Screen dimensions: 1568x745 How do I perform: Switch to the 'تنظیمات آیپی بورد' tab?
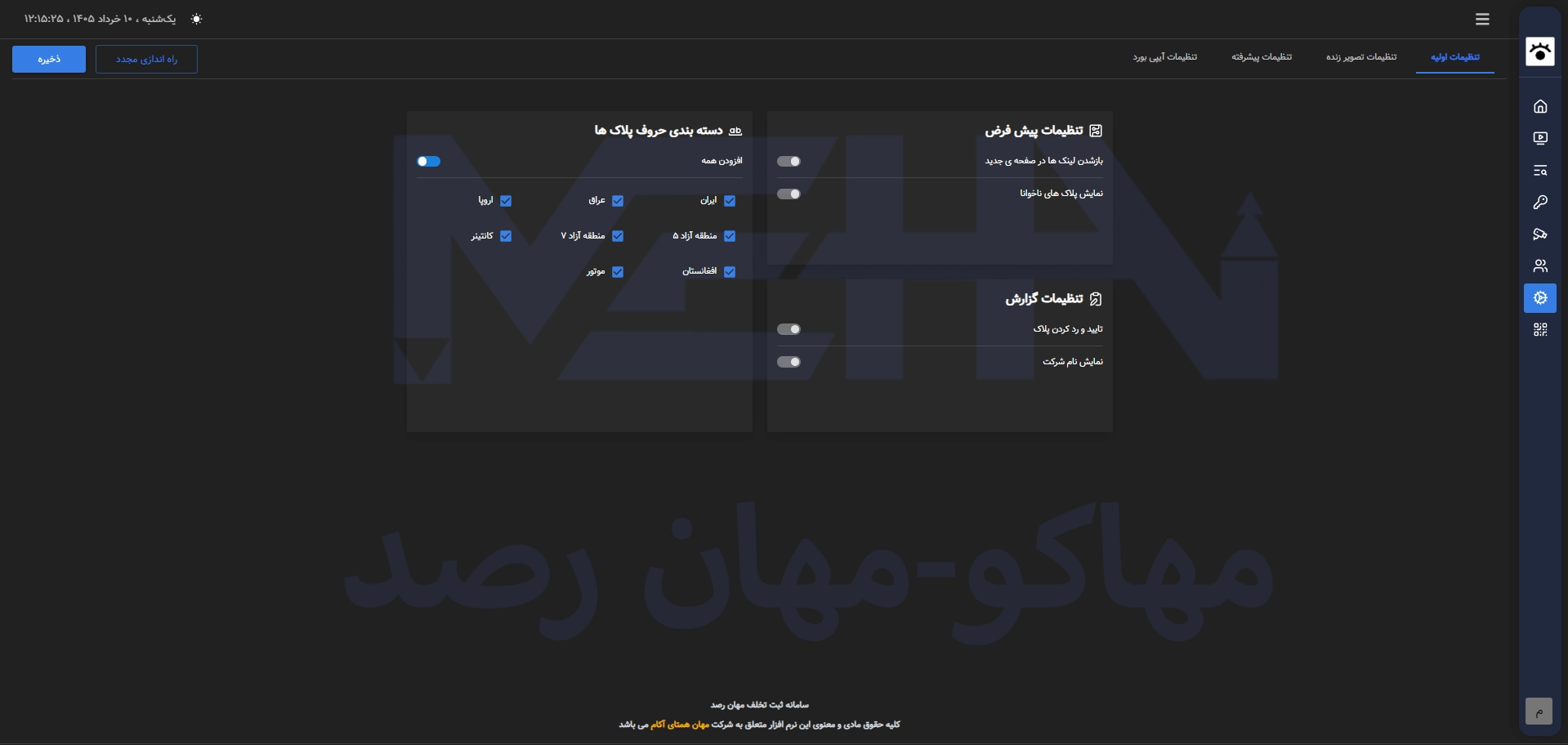[1164, 57]
